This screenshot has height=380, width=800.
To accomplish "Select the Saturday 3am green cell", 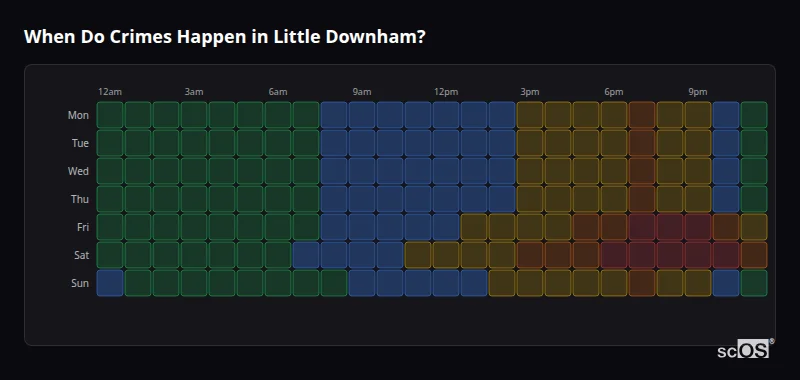I will 194,255.
